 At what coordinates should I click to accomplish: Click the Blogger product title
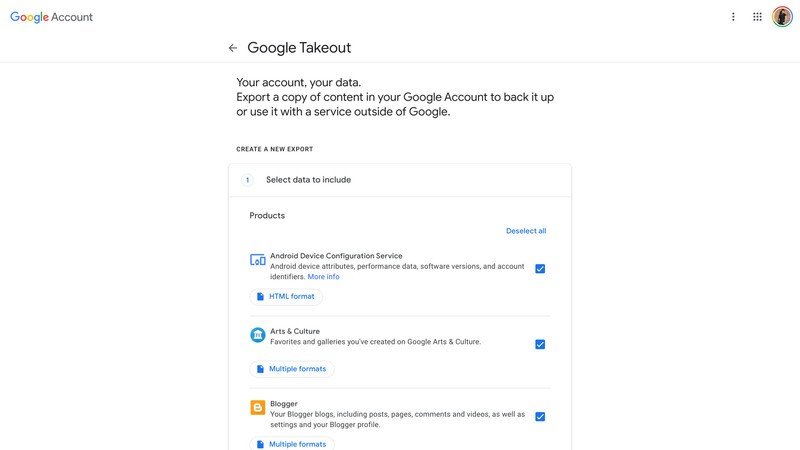(x=284, y=404)
